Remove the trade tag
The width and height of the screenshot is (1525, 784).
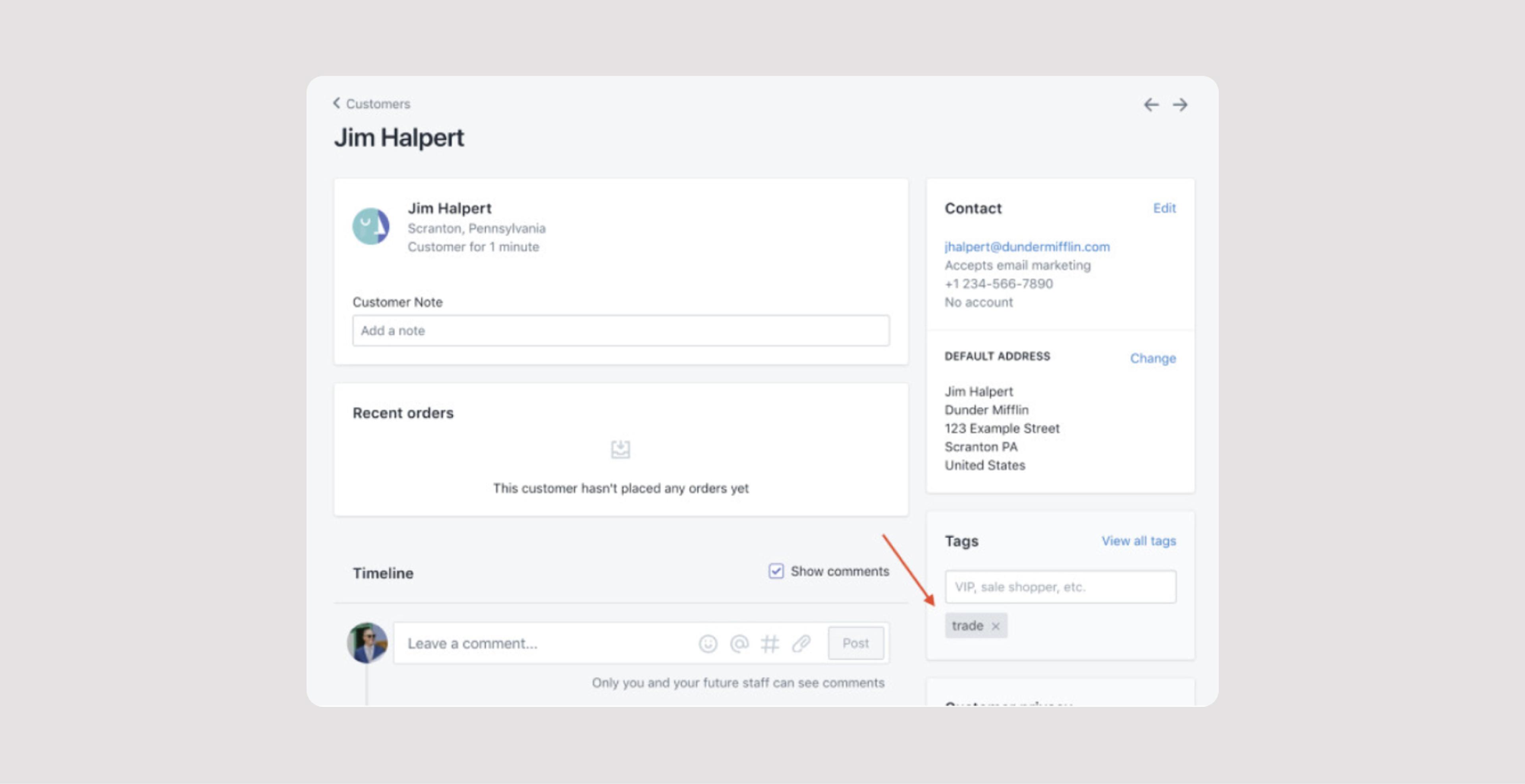click(996, 626)
